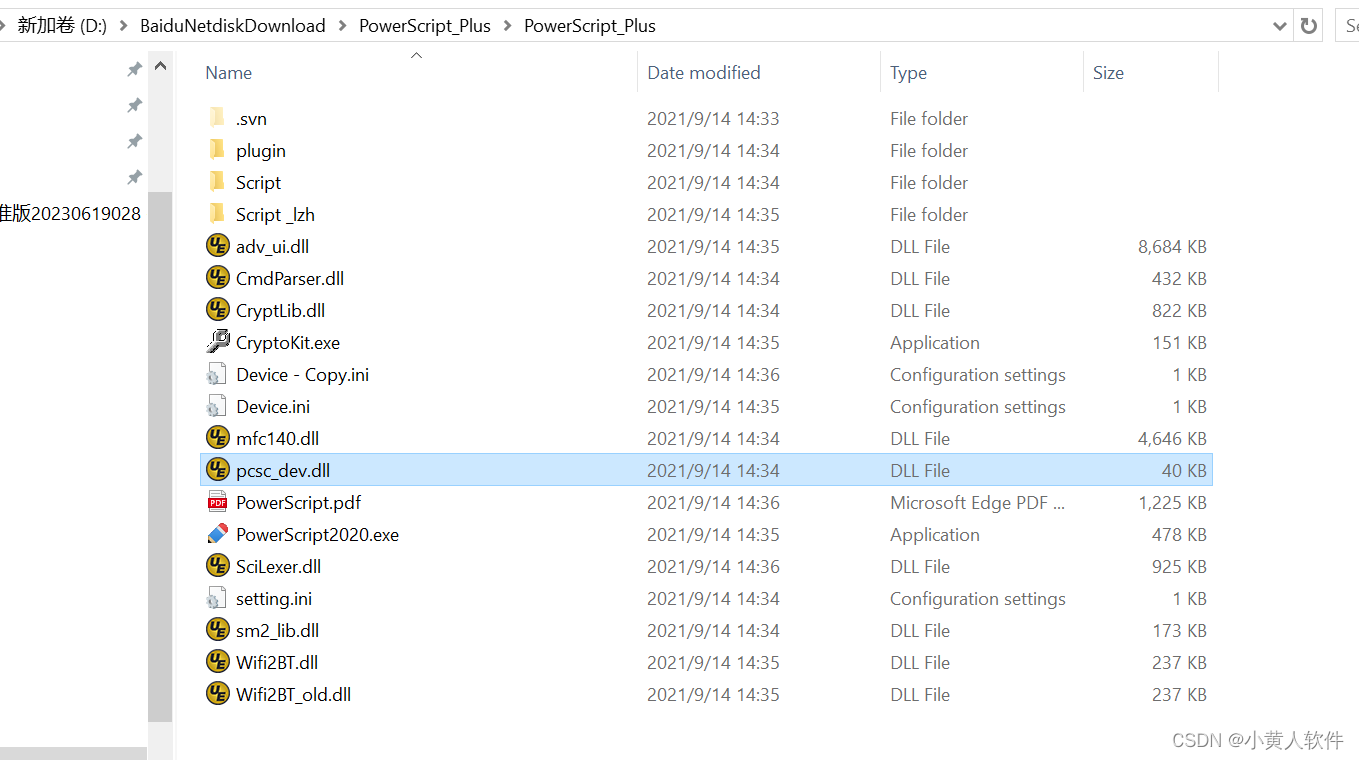Click the second pin icon in navigation pane

pyautogui.click(x=134, y=105)
